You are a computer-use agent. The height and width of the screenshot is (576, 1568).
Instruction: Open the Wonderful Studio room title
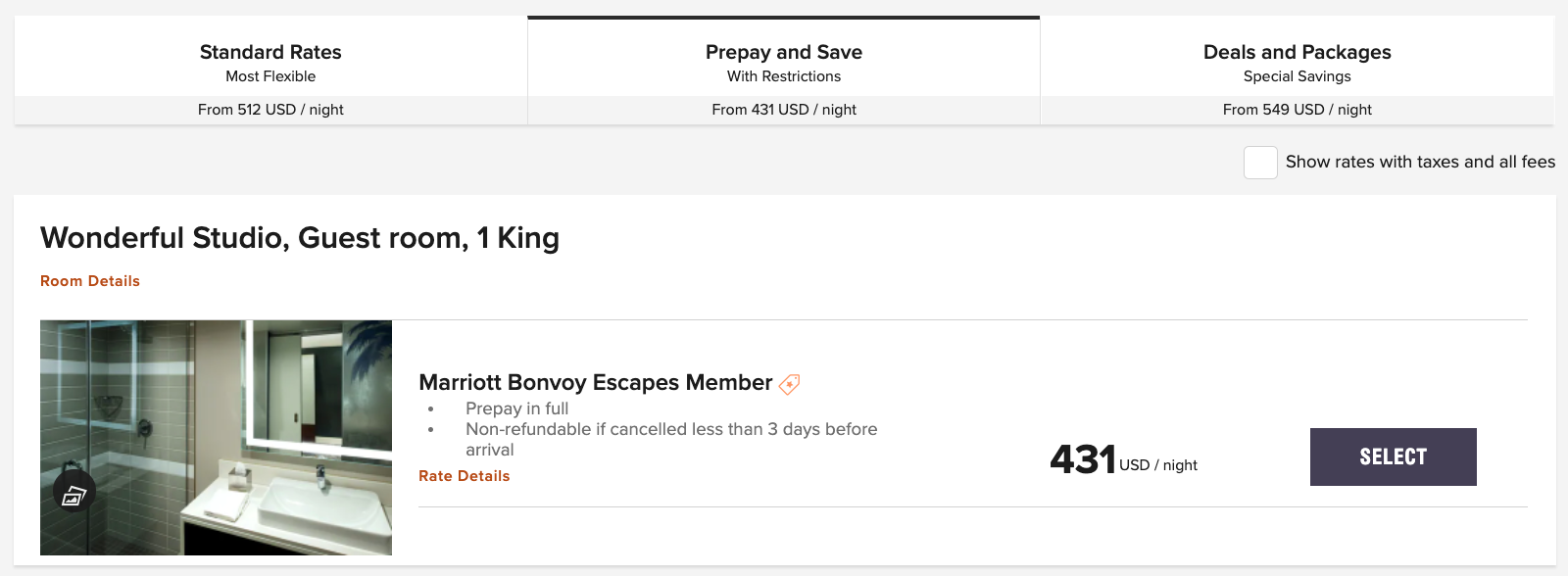coord(299,238)
